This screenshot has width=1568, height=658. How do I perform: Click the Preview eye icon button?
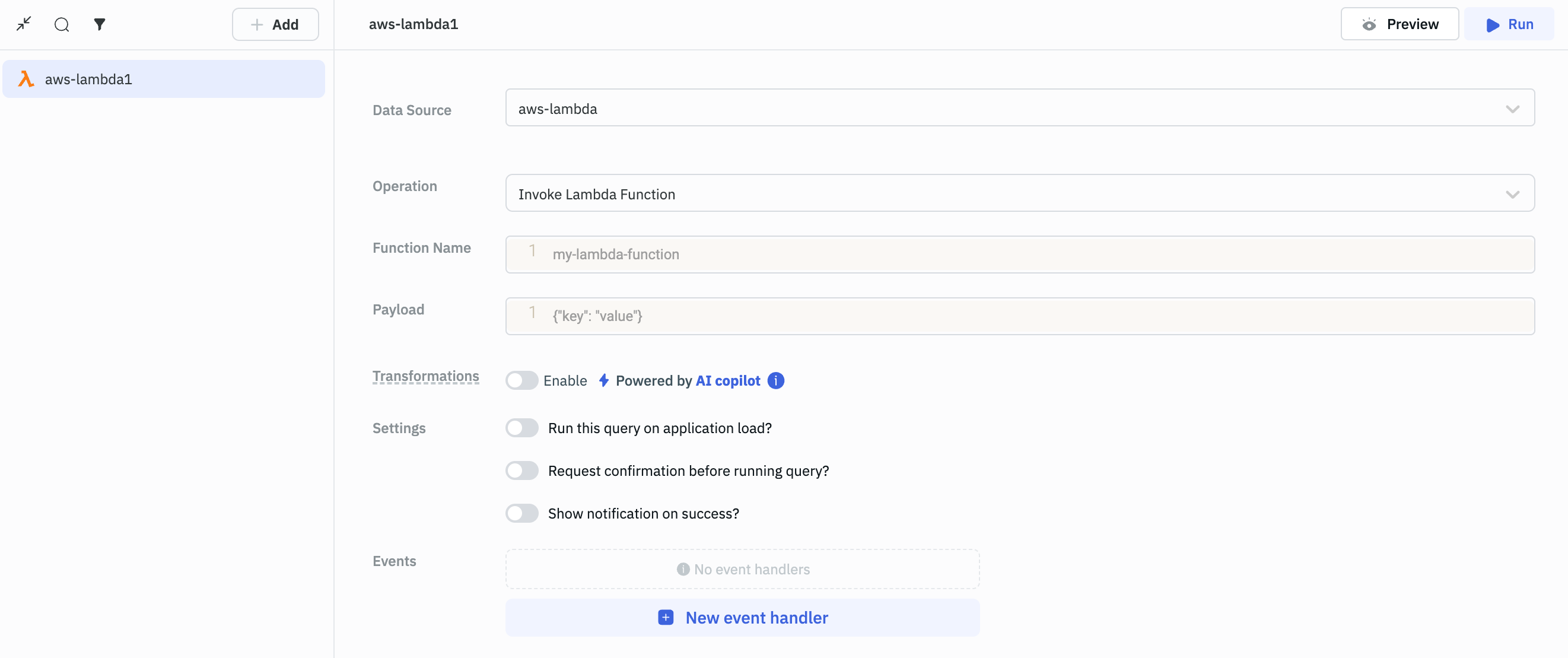pos(1370,24)
